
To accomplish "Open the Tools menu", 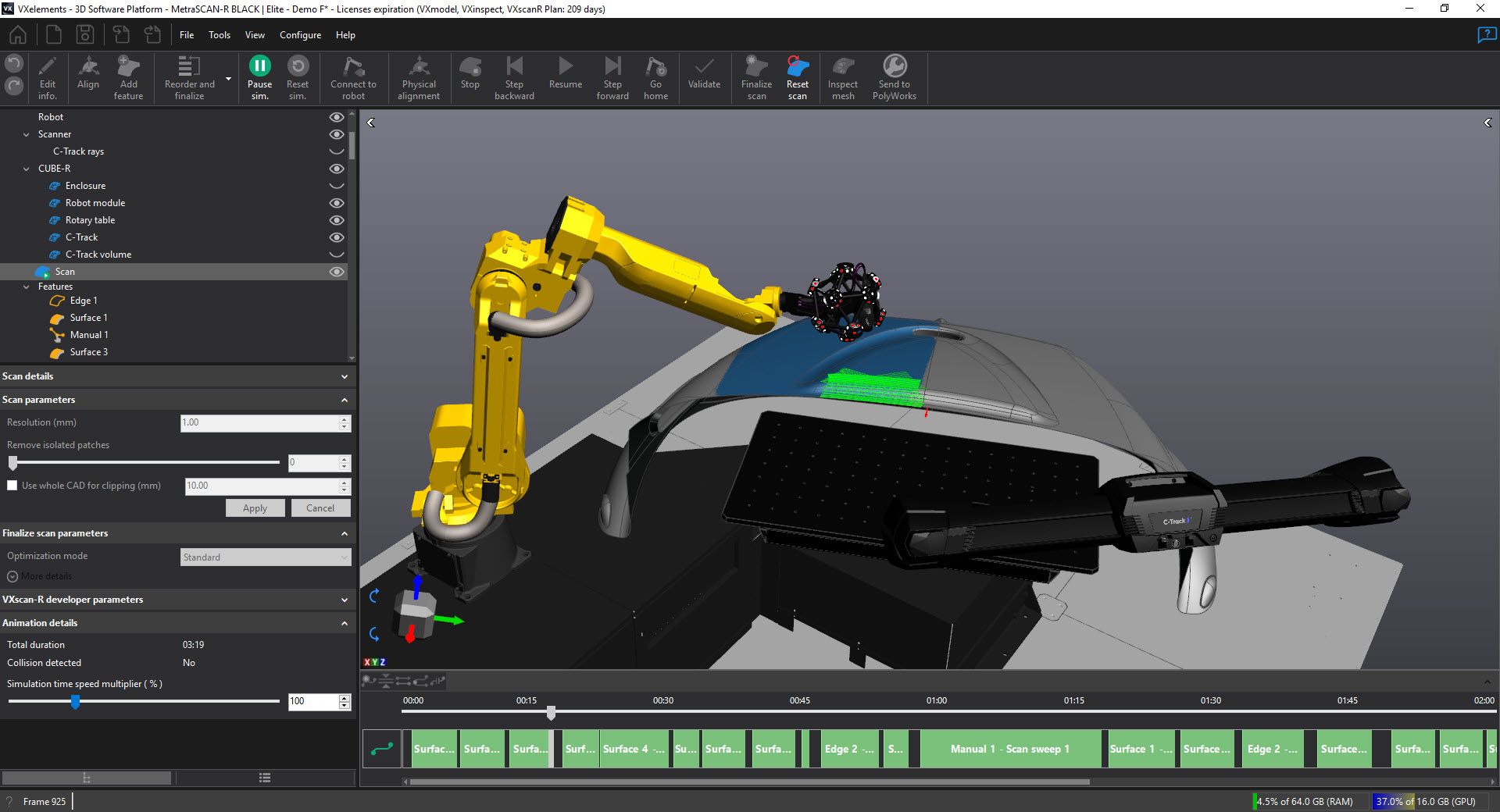I will 220,35.
